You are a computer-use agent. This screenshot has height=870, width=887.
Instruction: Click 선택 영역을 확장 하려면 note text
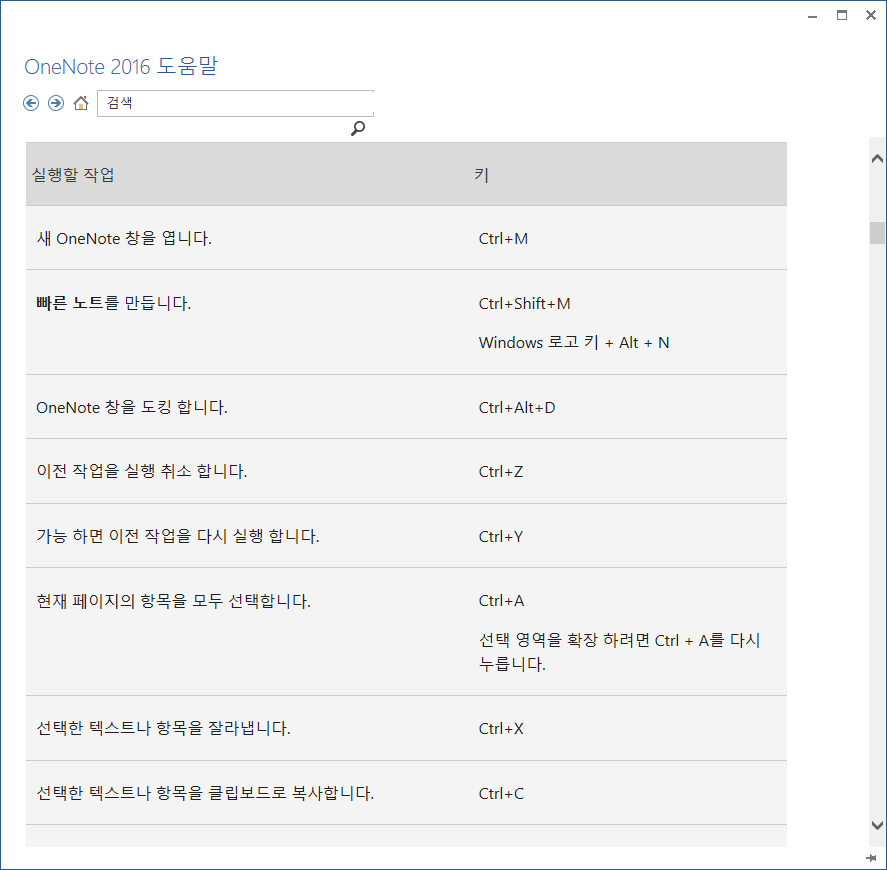pos(619,652)
